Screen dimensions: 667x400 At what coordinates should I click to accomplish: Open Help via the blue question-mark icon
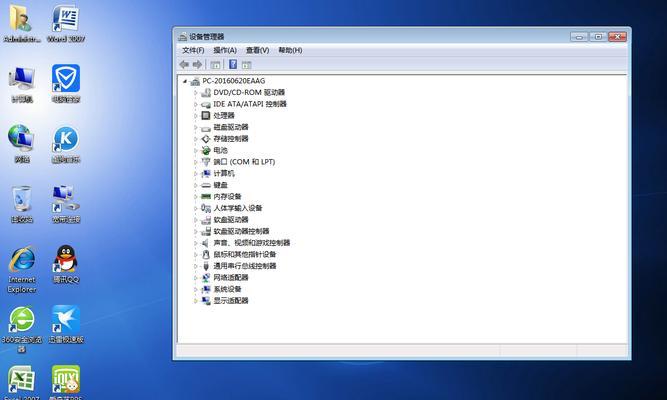click(233, 64)
